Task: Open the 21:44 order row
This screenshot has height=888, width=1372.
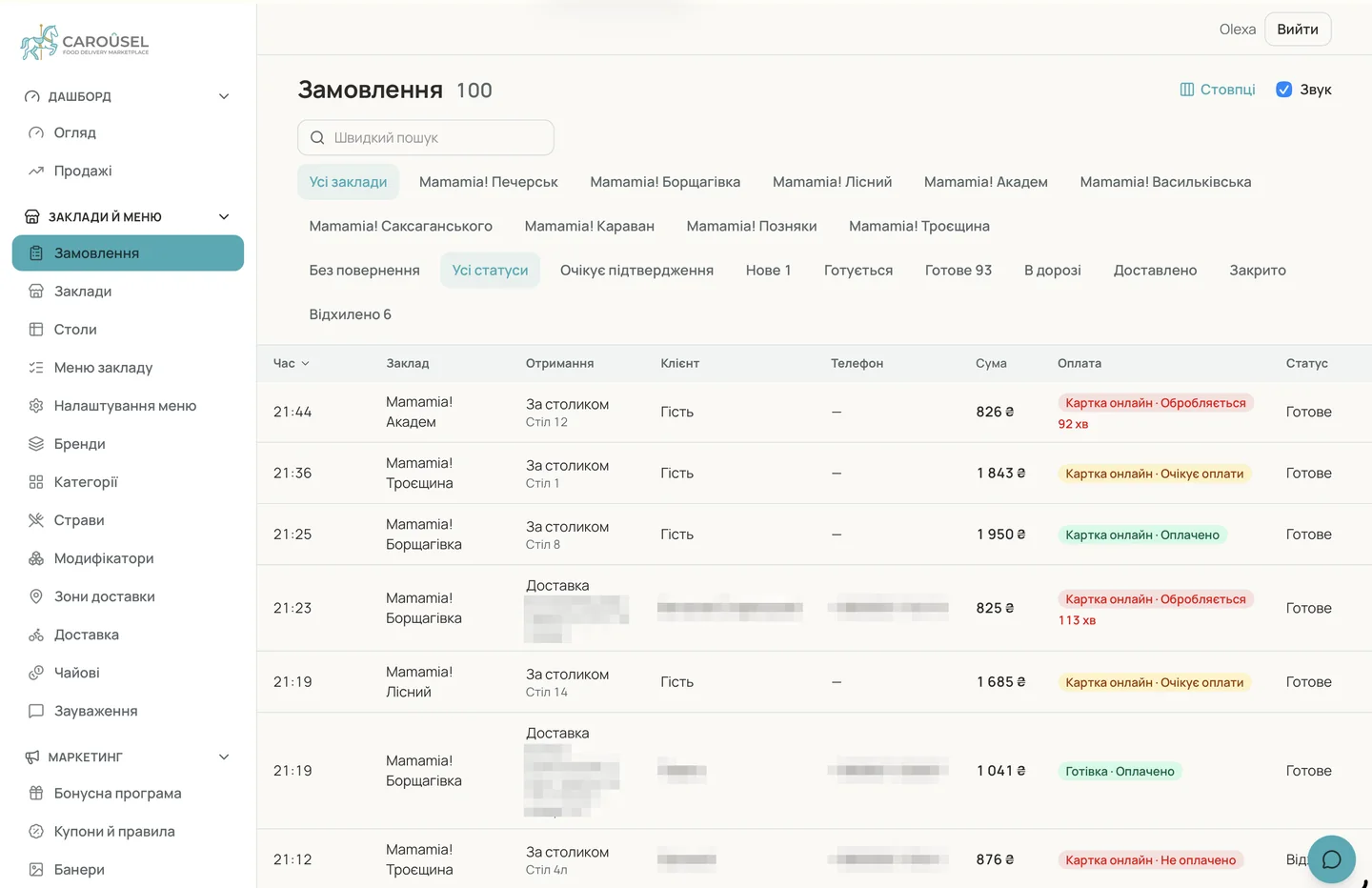Action: click(x=815, y=412)
